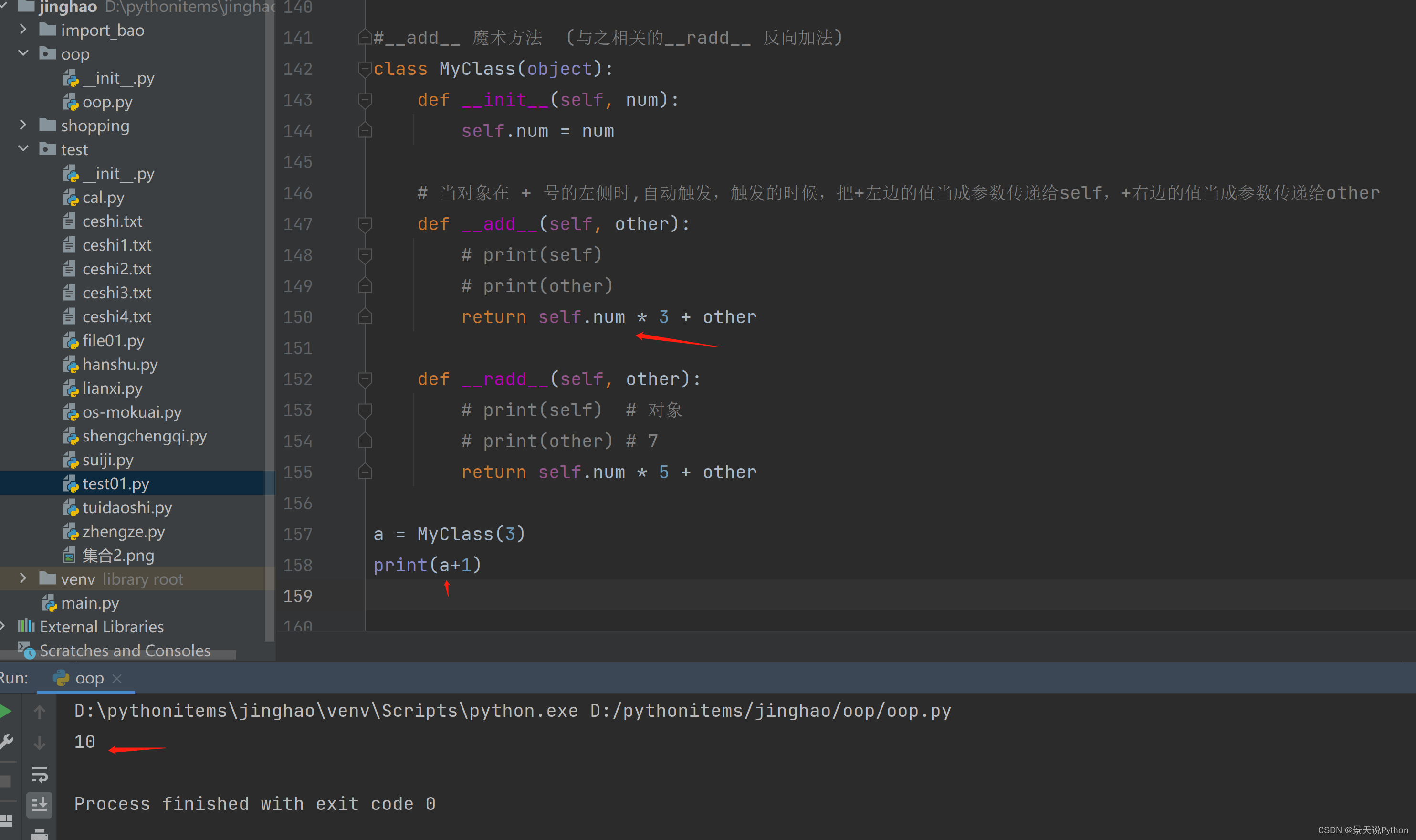Viewport: 1416px width, 840px height.
Task: Click the return statement on line 155
Action: coord(609,472)
